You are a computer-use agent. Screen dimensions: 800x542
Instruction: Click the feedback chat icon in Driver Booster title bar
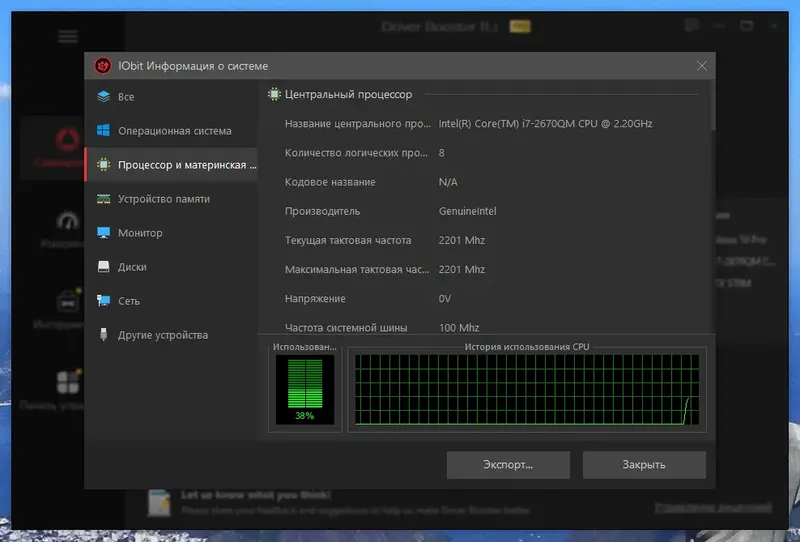pos(691,26)
